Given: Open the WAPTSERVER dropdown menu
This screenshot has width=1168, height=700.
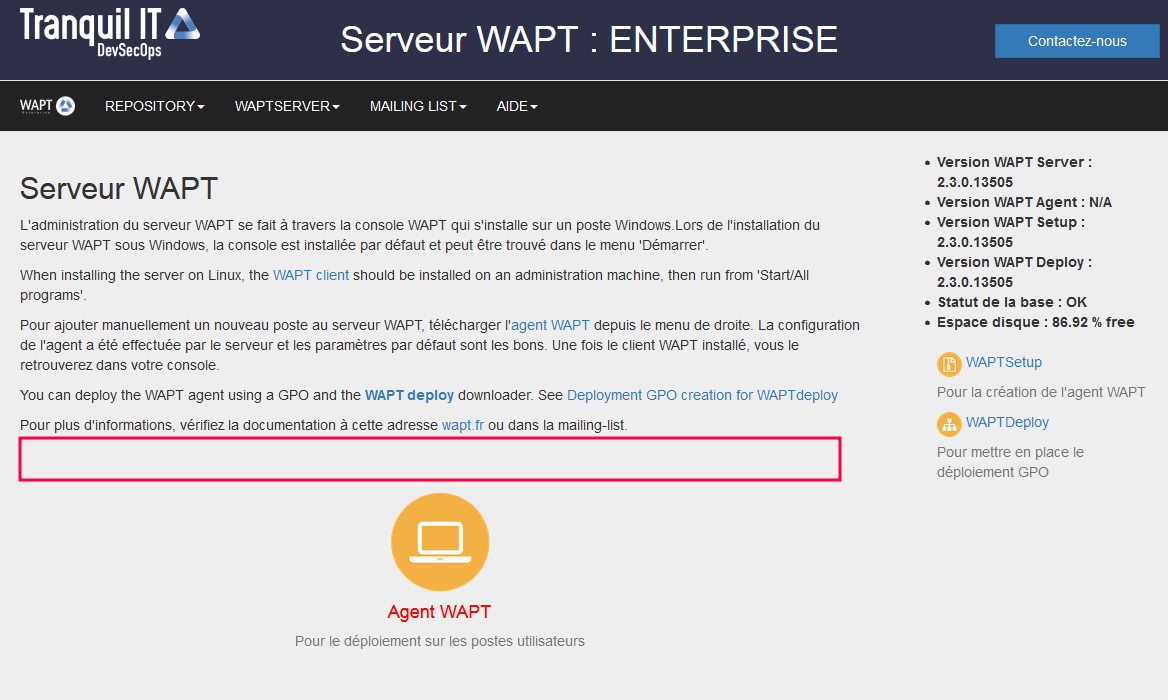Looking at the screenshot, I should [287, 106].
